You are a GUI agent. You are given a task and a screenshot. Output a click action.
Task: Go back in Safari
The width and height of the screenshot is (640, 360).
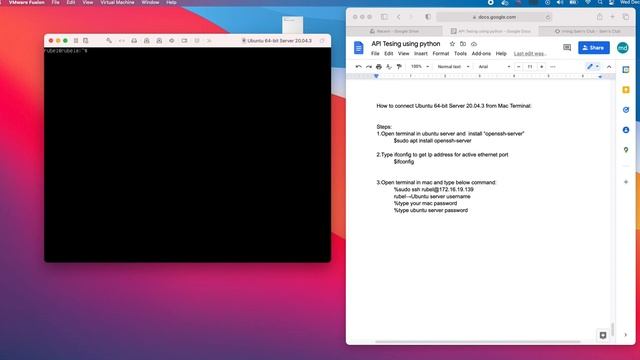pyautogui.click(x=399, y=17)
